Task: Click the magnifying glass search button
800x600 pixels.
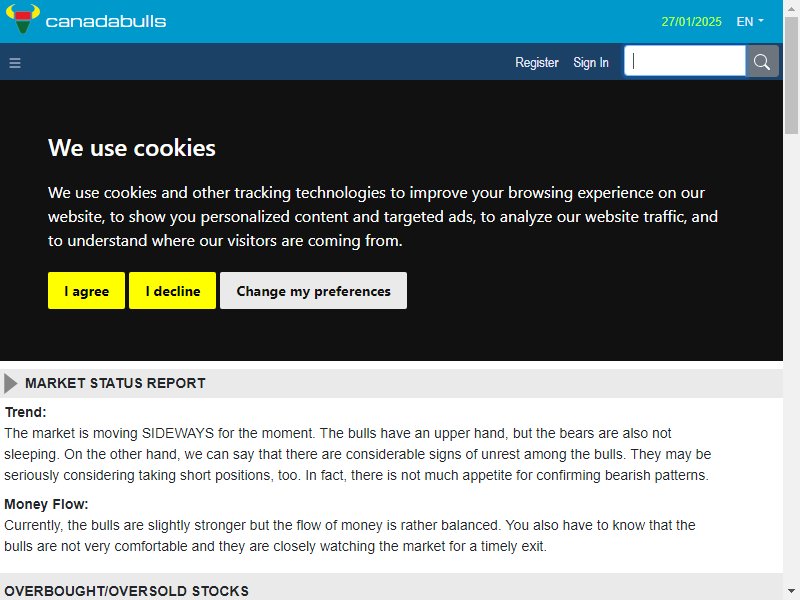Action: click(762, 62)
